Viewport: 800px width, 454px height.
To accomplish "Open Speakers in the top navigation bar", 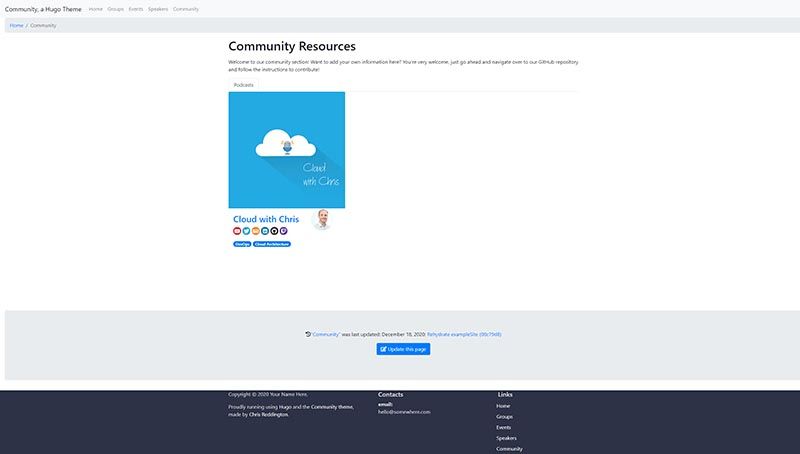I will point(158,9).
